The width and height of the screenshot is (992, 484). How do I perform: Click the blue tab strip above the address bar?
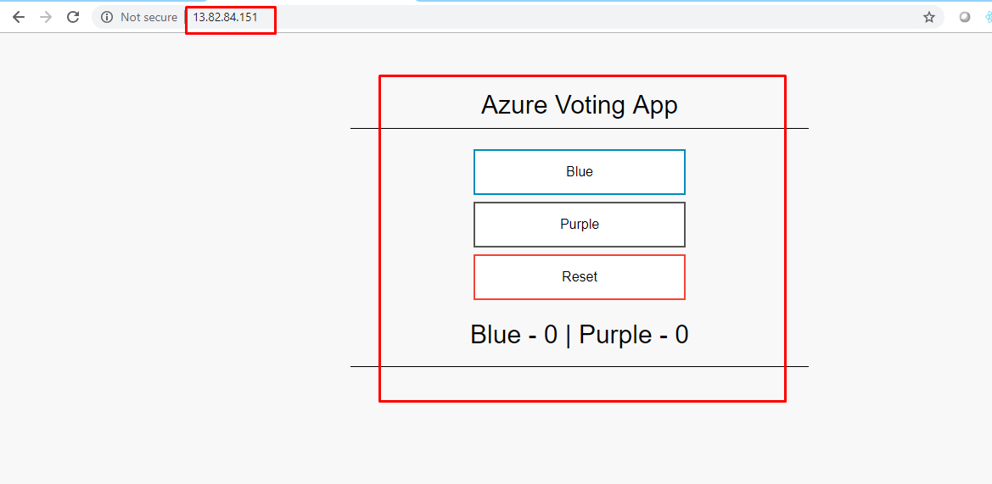point(704,1)
